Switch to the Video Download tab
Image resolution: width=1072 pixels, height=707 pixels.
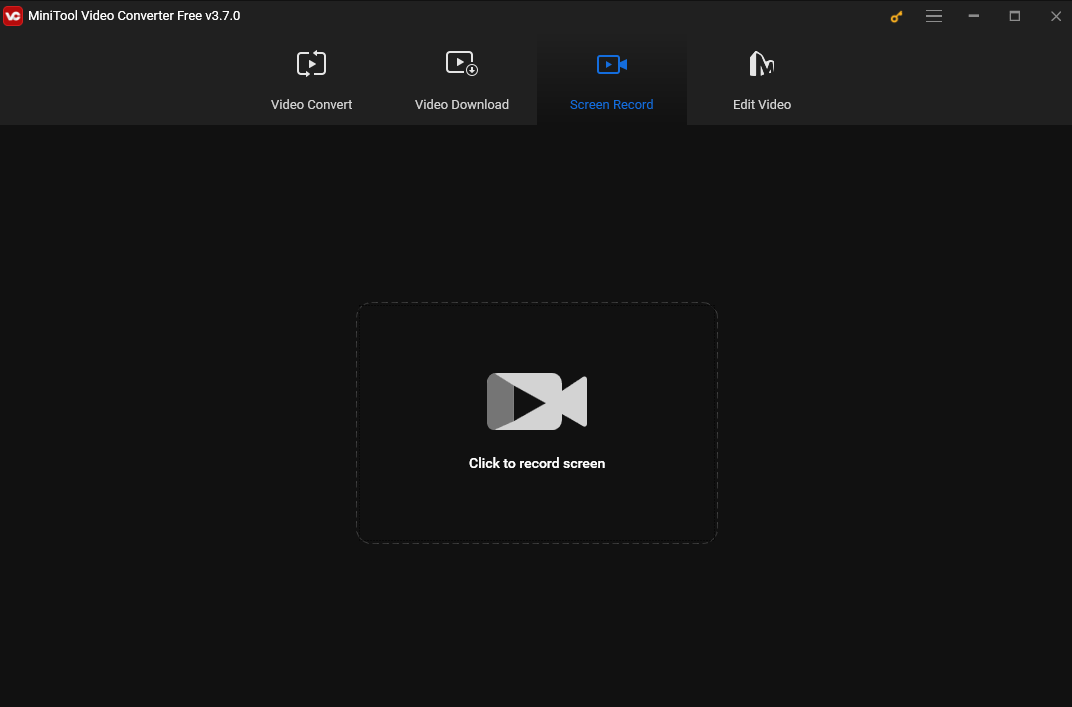461,104
